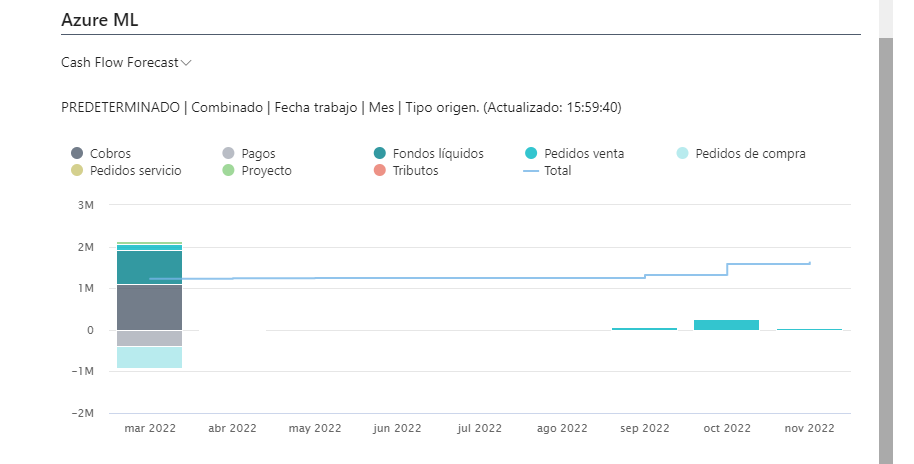Select the dark gray Cobros bar in March

(x=149, y=307)
